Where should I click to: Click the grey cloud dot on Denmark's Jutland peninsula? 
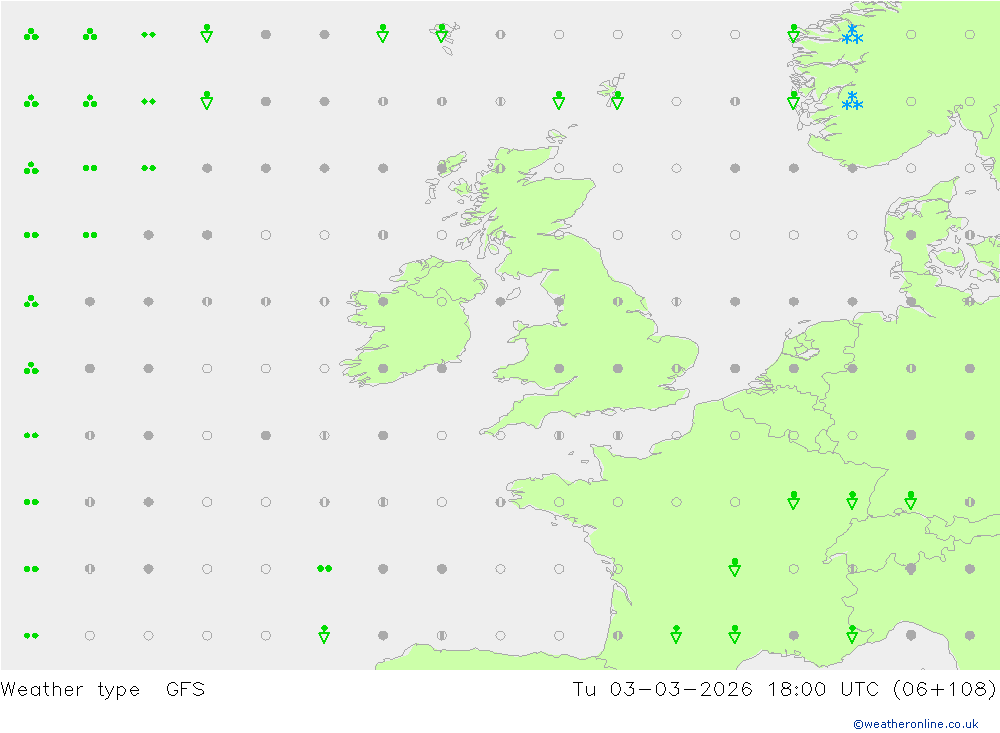coord(911,235)
